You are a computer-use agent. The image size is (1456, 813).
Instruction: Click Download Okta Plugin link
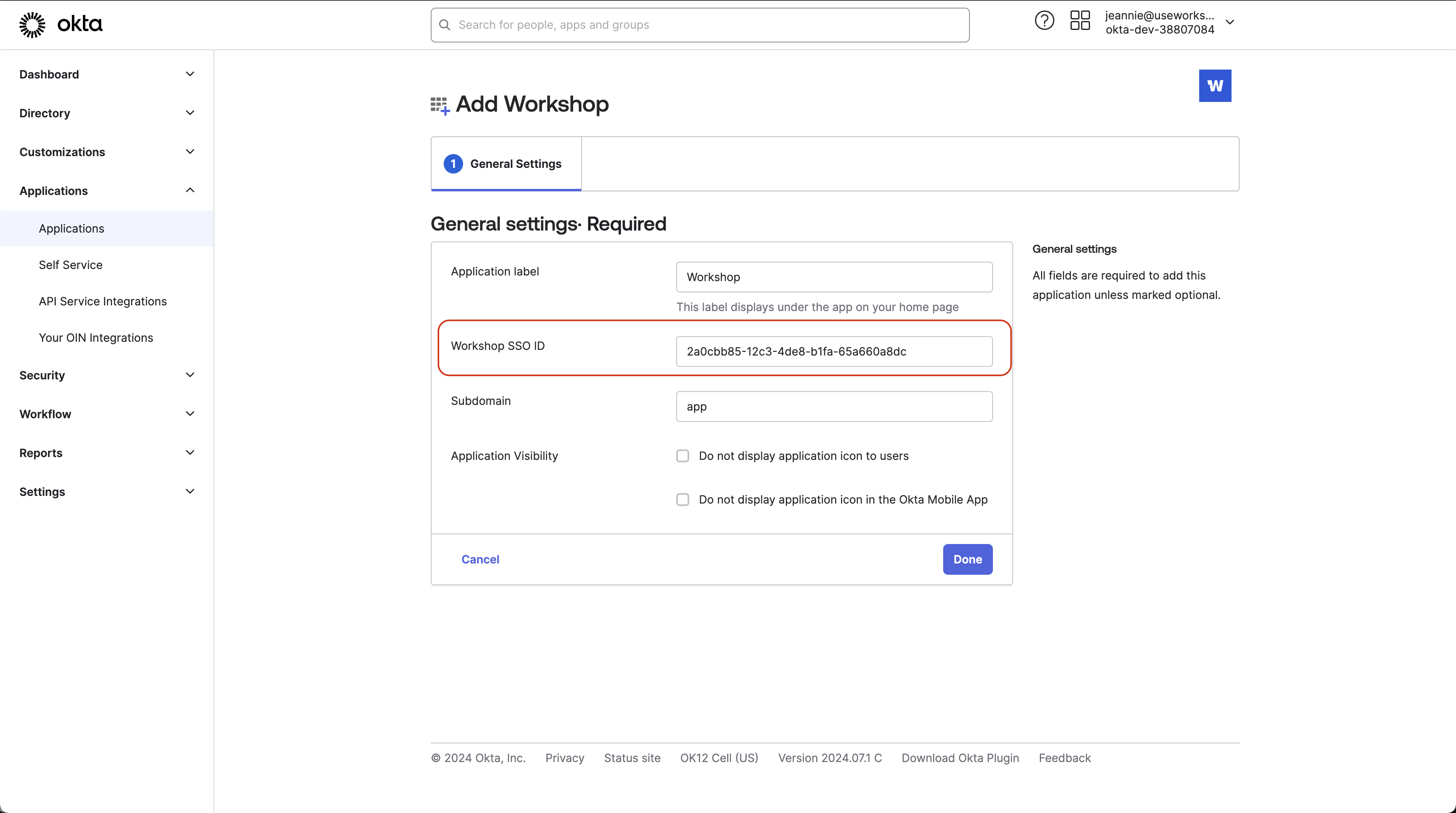[960, 758]
